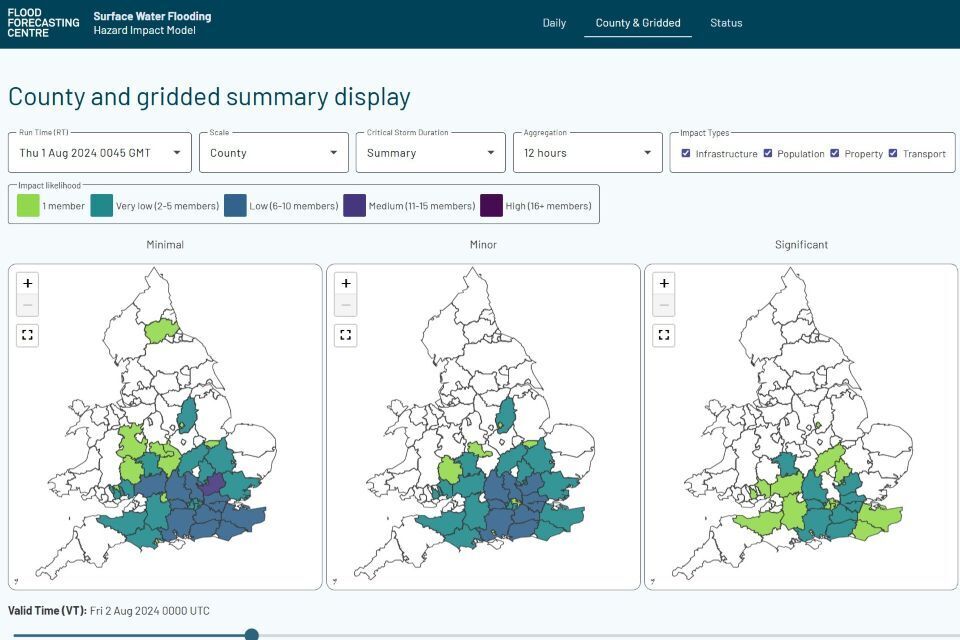
Task: Open the Run Time dropdown
Action: click(99, 153)
